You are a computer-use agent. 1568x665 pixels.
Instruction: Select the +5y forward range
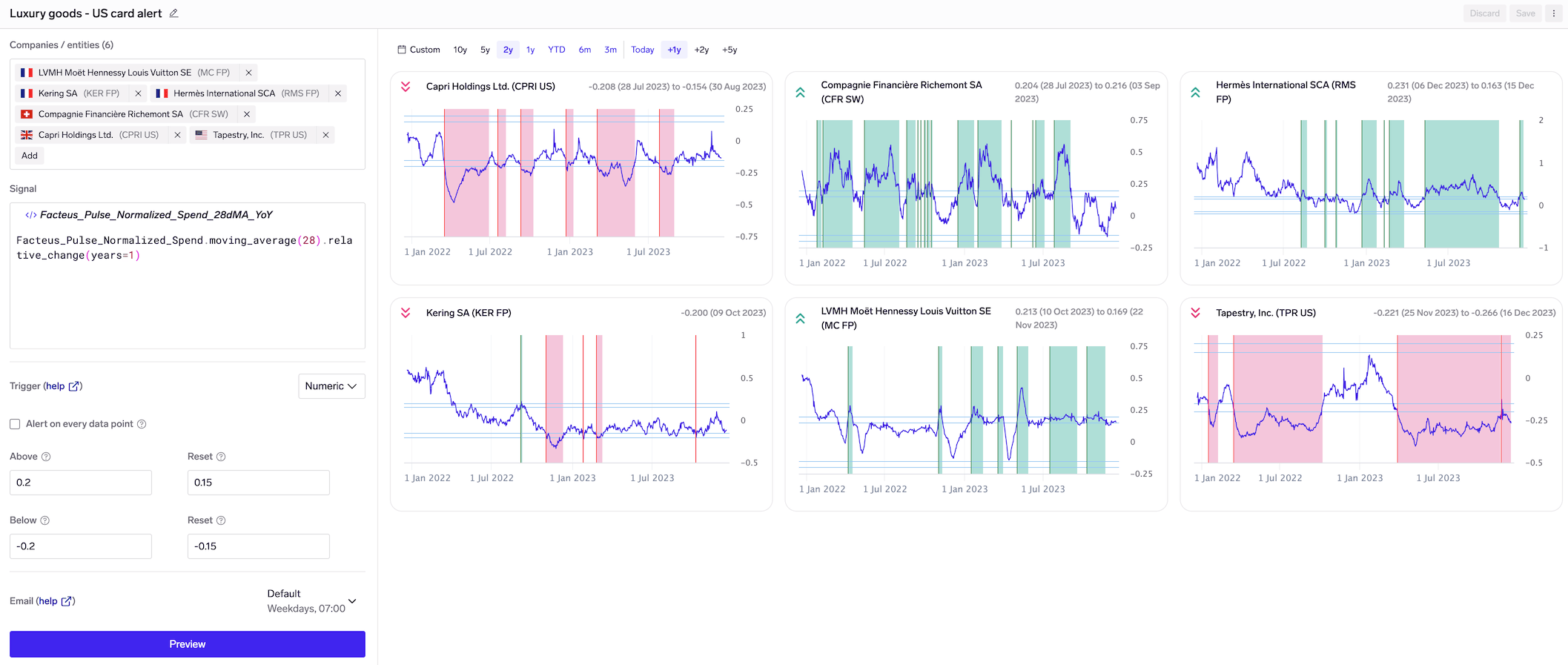[730, 50]
